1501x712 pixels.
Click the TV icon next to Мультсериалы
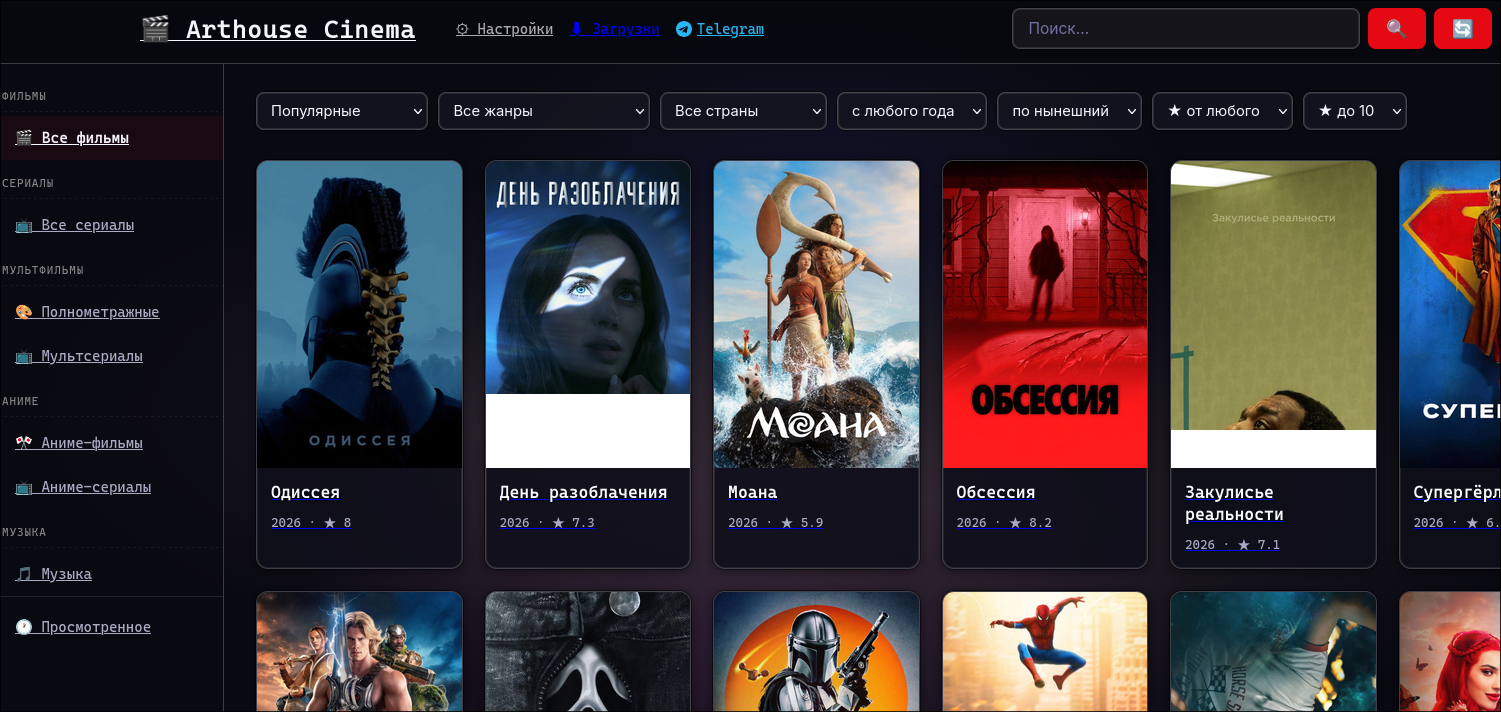point(24,356)
